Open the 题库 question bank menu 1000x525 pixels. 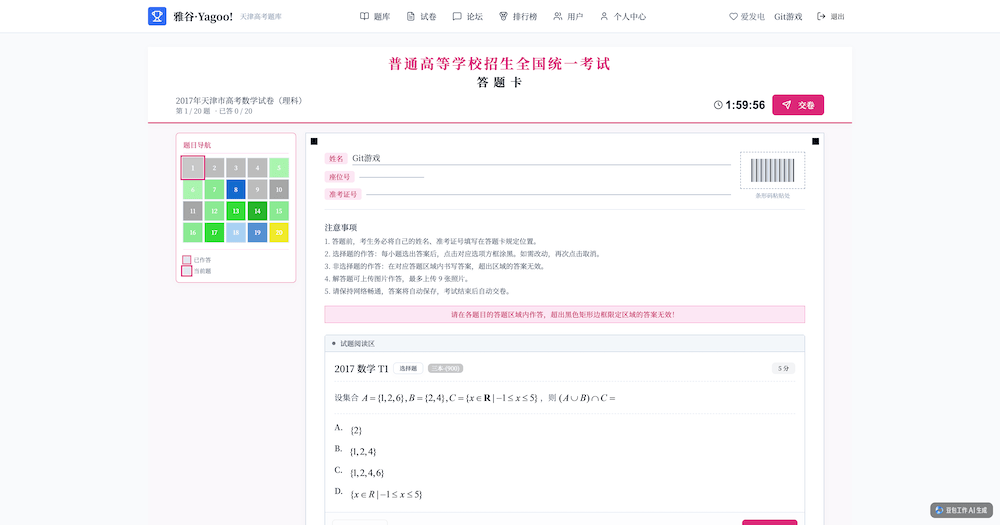click(x=375, y=17)
